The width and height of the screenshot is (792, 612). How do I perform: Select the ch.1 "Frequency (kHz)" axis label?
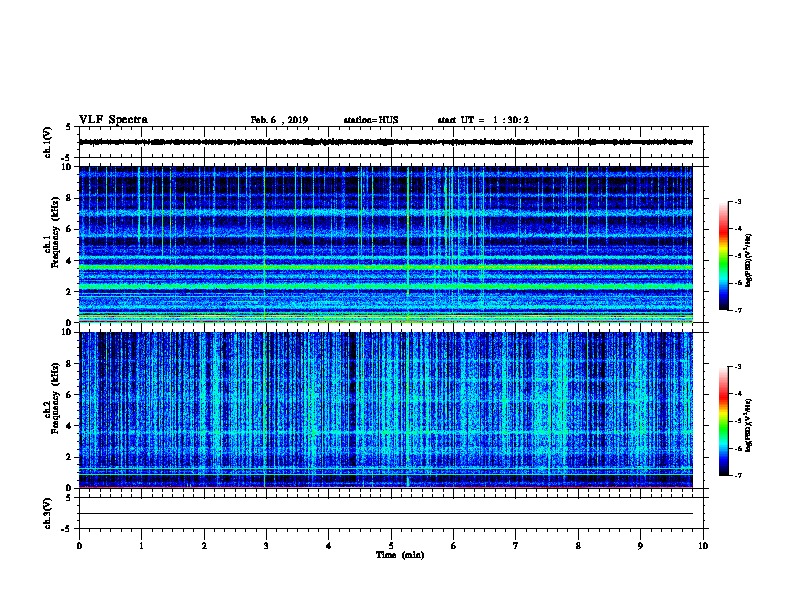(x=55, y=233)
